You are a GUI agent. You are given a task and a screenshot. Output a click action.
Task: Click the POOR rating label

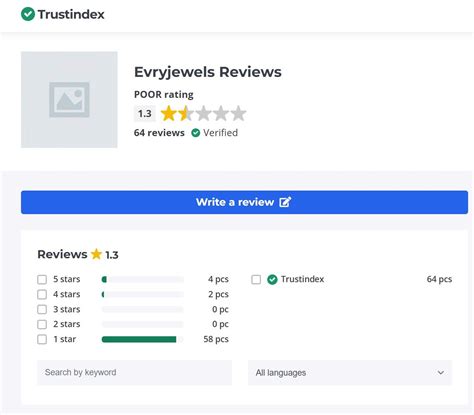[164, 95]
